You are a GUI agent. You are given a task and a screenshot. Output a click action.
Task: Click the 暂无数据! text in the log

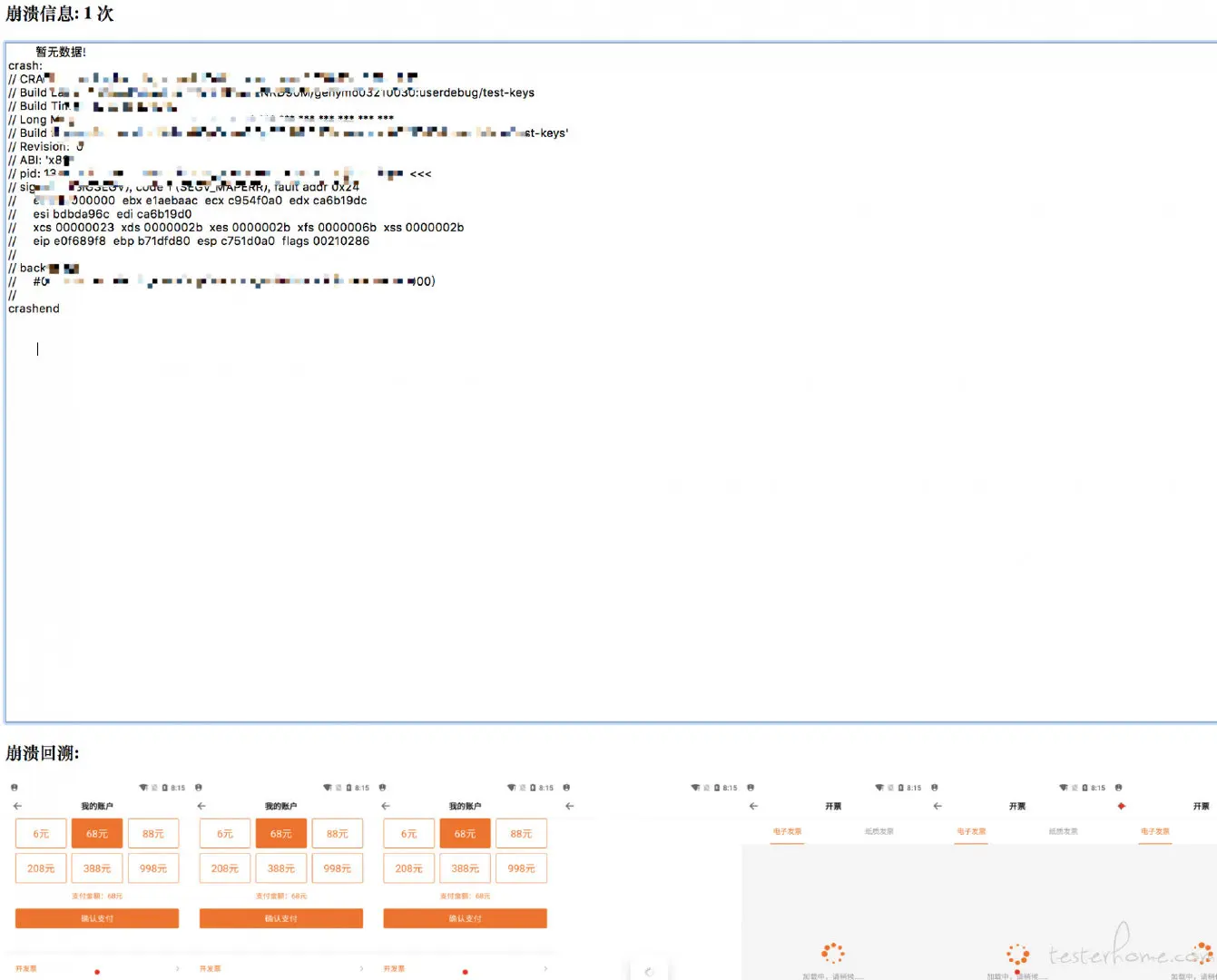tap(61, 52)
